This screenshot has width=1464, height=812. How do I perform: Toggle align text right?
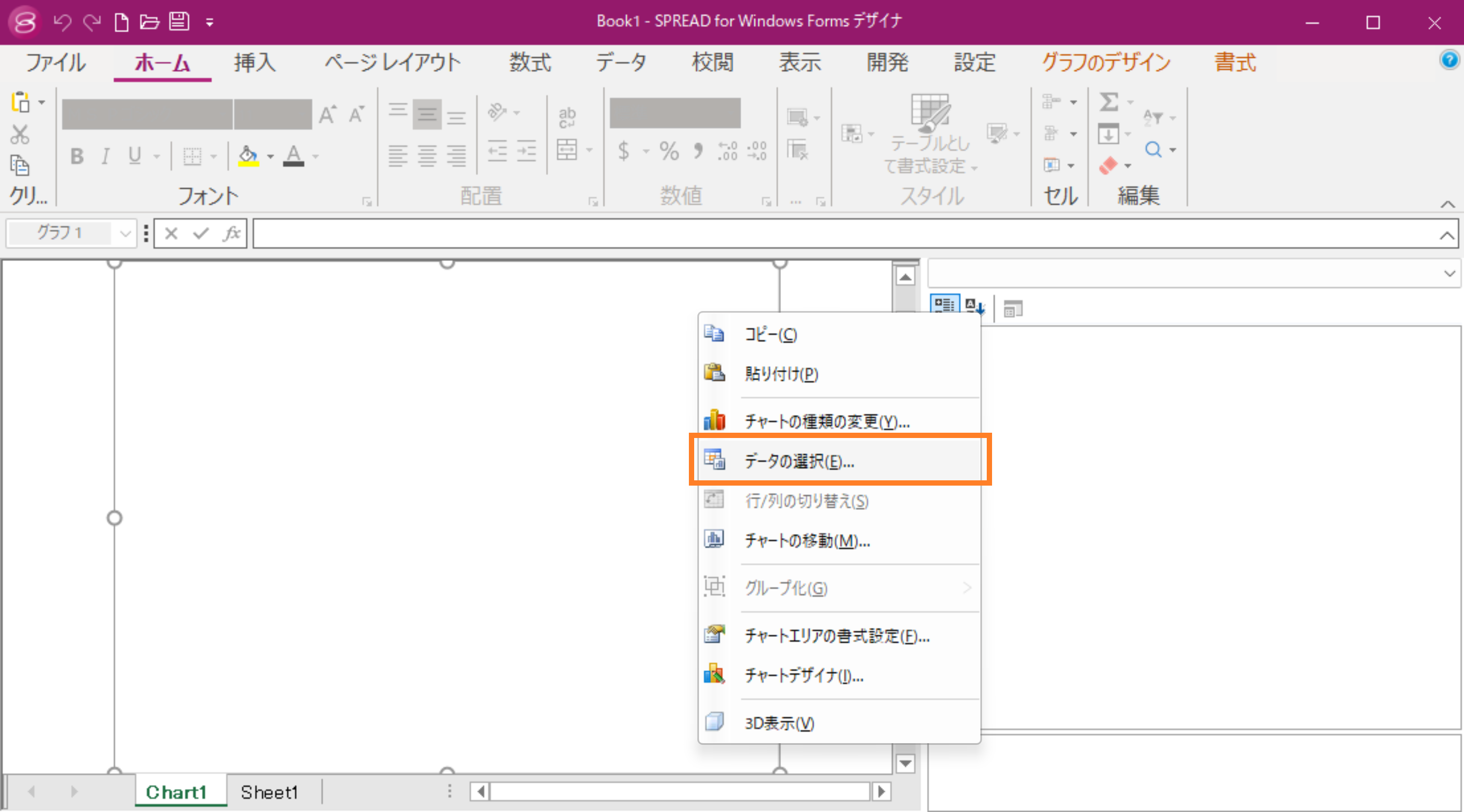tap(456, 156)
